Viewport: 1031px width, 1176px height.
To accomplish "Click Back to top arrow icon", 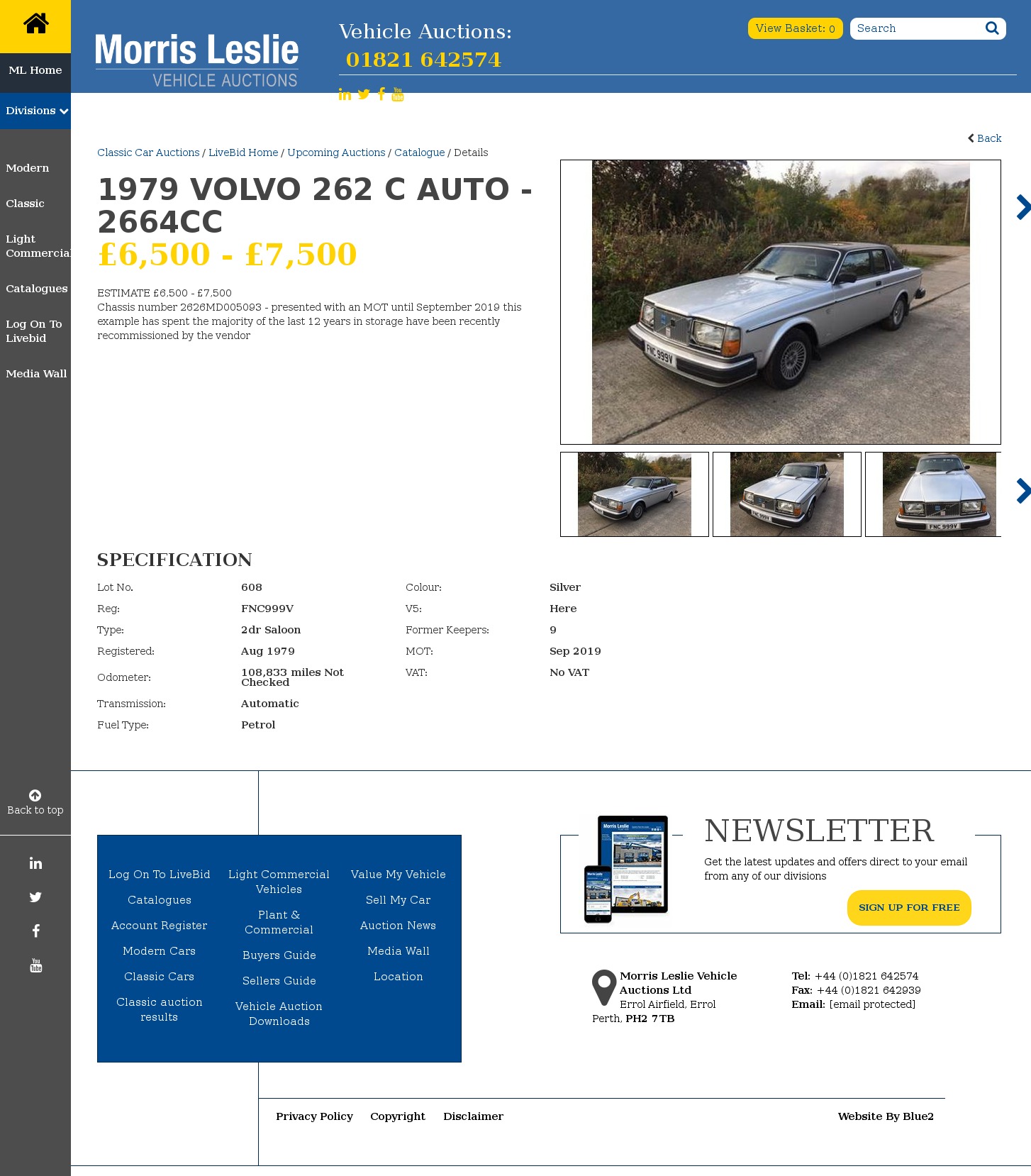I will coord(35,795).
